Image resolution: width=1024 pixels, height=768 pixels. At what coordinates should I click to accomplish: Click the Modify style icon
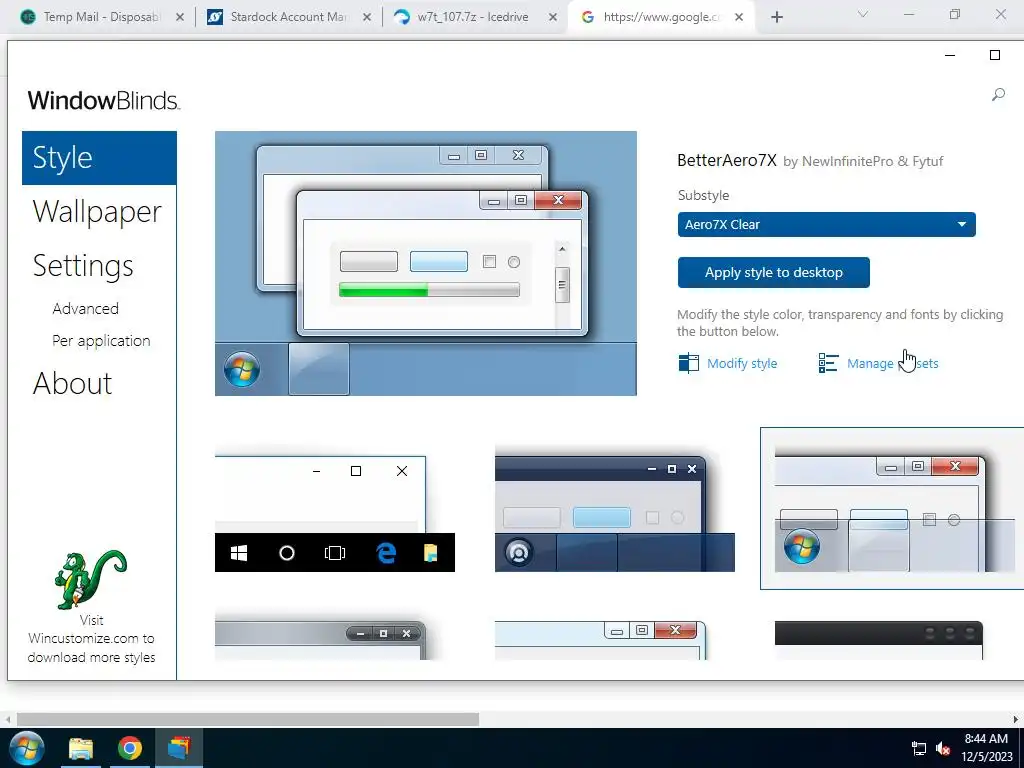(x=688, y=363)
